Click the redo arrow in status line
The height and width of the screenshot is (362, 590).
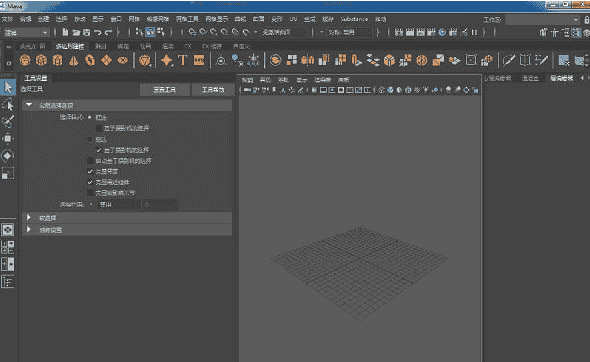108,32
